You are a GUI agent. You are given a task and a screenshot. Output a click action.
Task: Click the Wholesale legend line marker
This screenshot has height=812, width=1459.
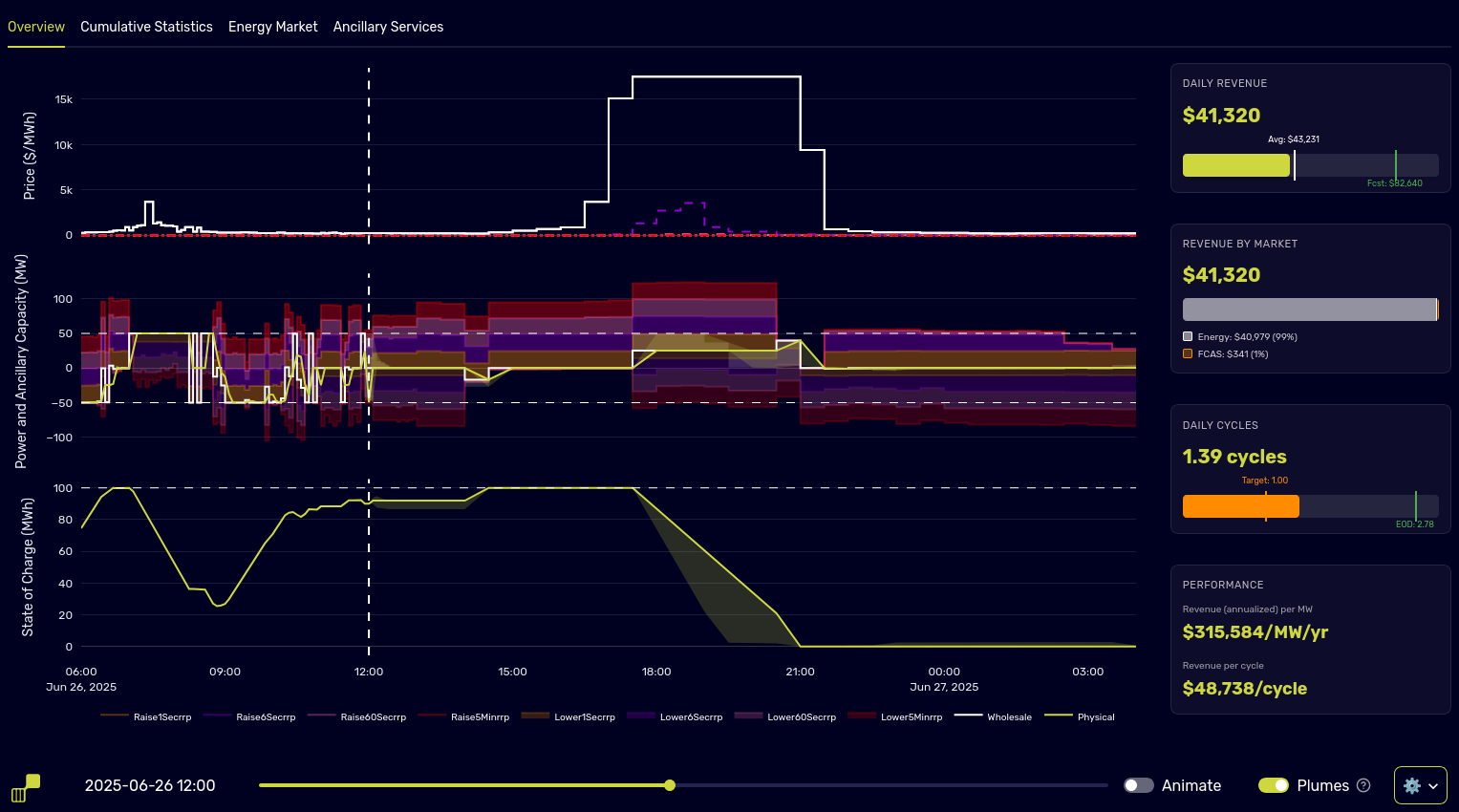pyautogui.click(x=968, y=716)
